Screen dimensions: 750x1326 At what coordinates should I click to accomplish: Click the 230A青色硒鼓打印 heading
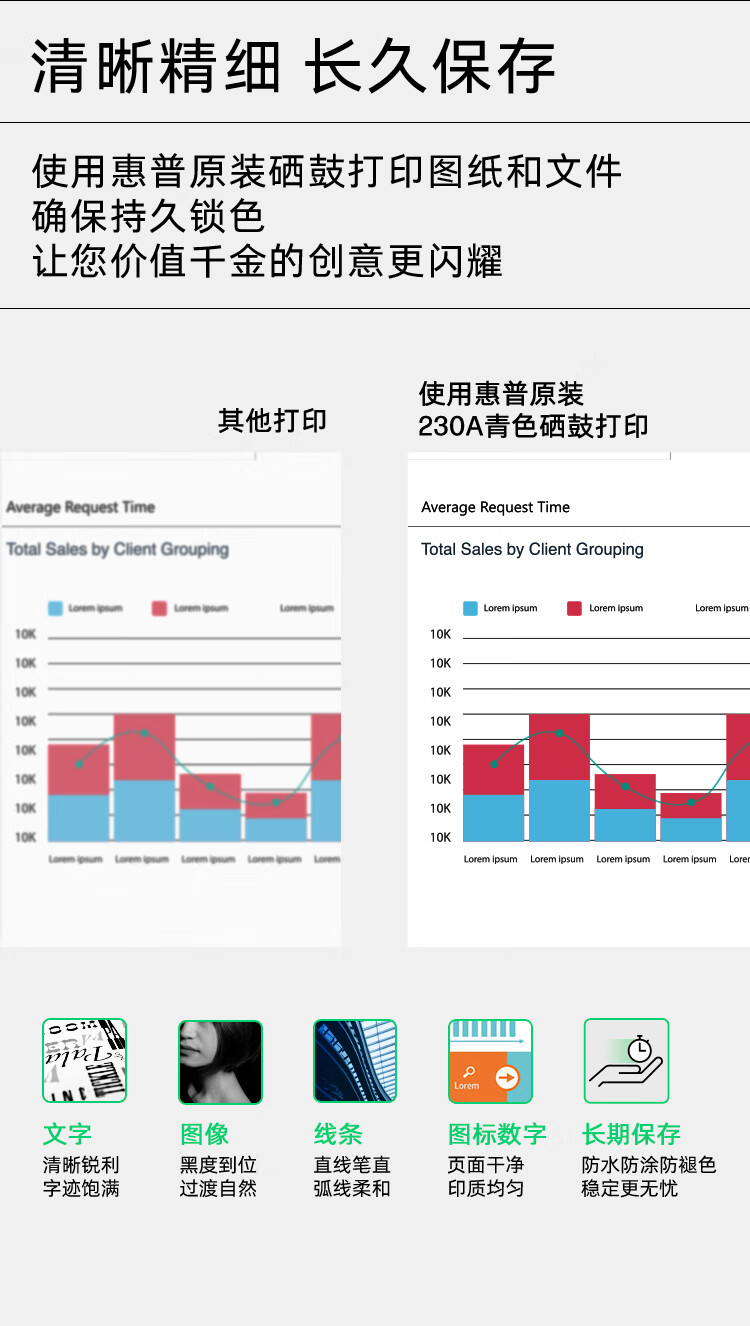click(x=533, y=426)
